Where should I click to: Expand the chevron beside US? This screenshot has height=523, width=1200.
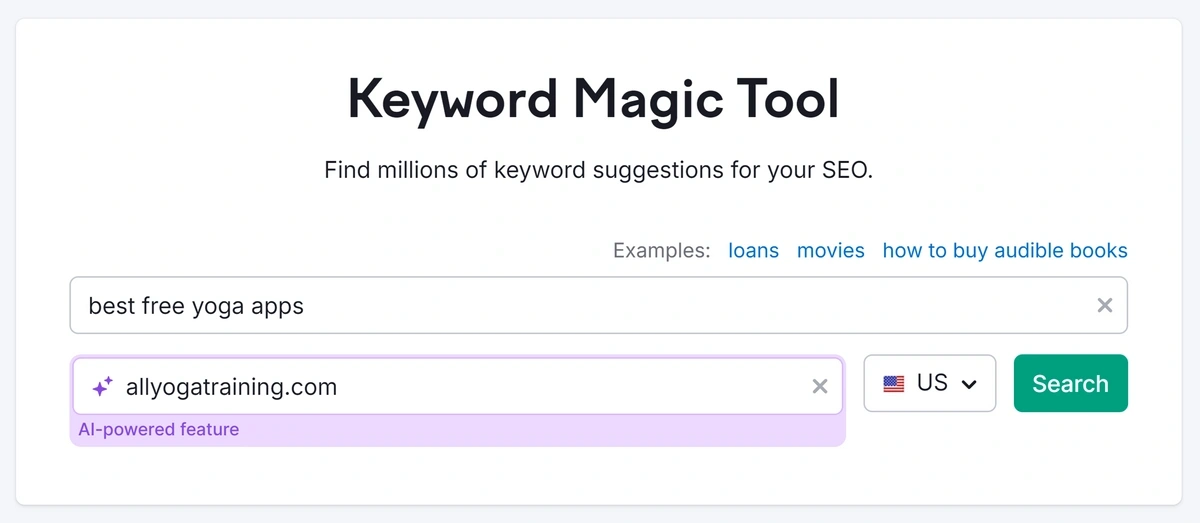(968, 384)
